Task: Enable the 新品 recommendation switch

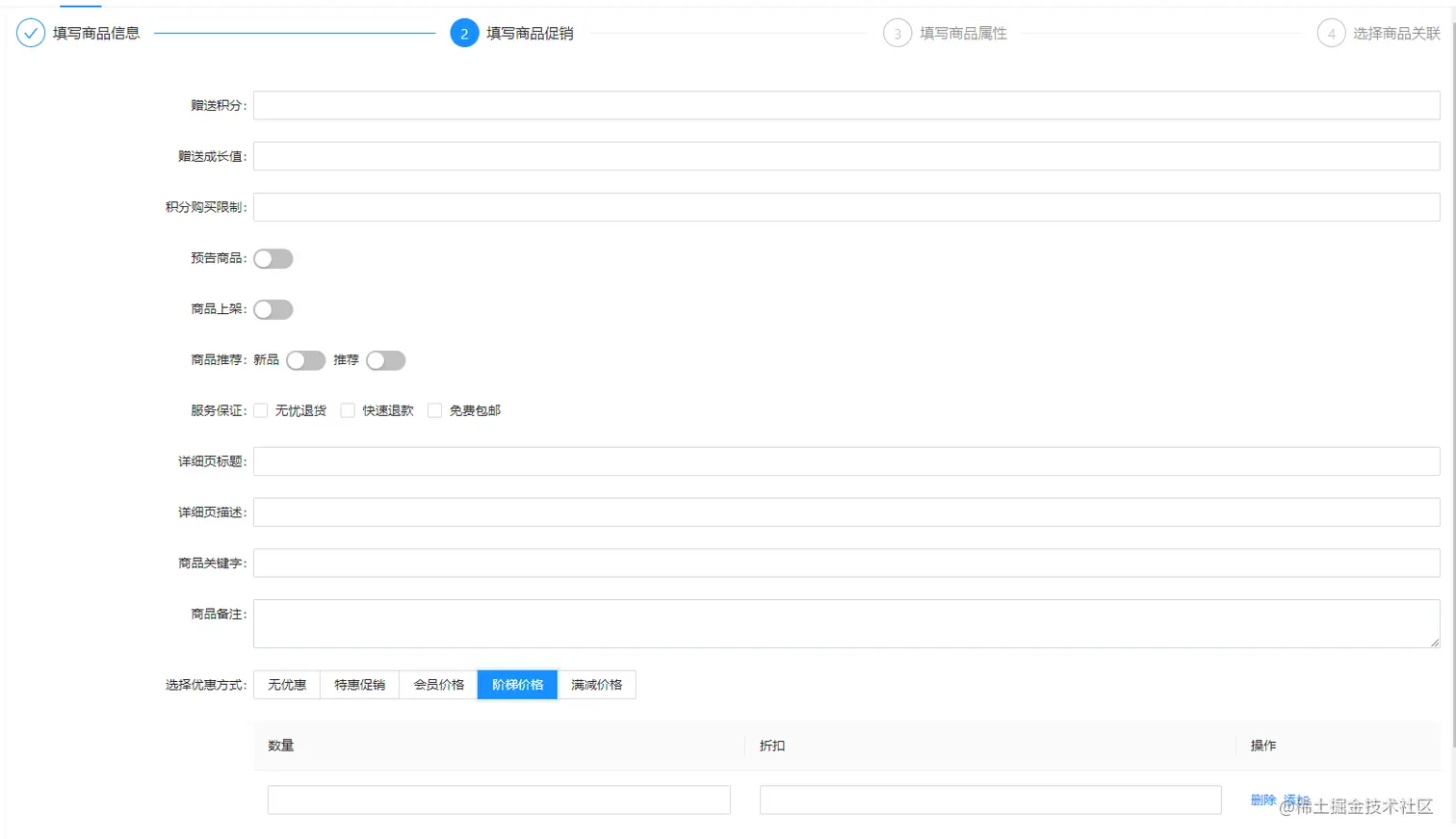Action: (x=306, y=360)
